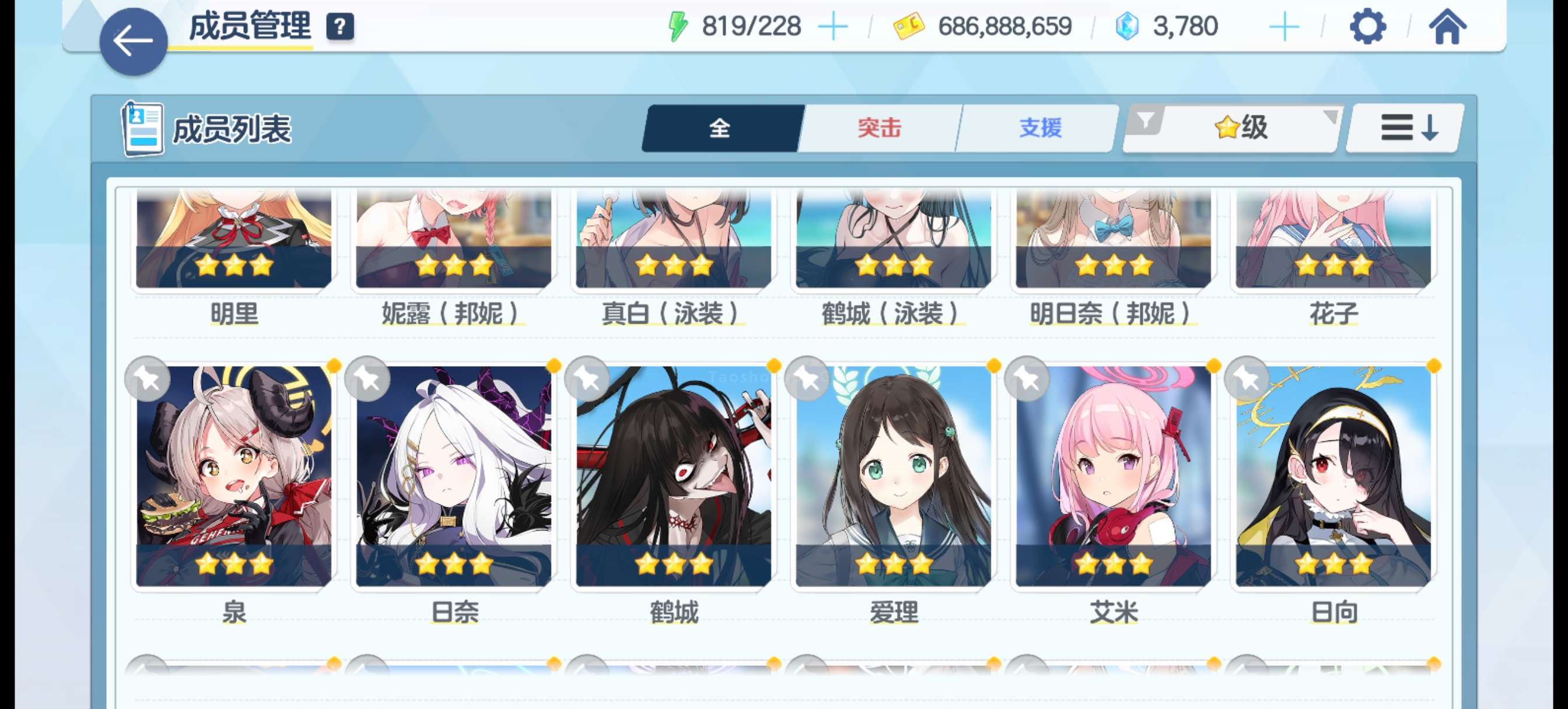
Task: Switch to the 突击 tab
Action: point(880,128)
